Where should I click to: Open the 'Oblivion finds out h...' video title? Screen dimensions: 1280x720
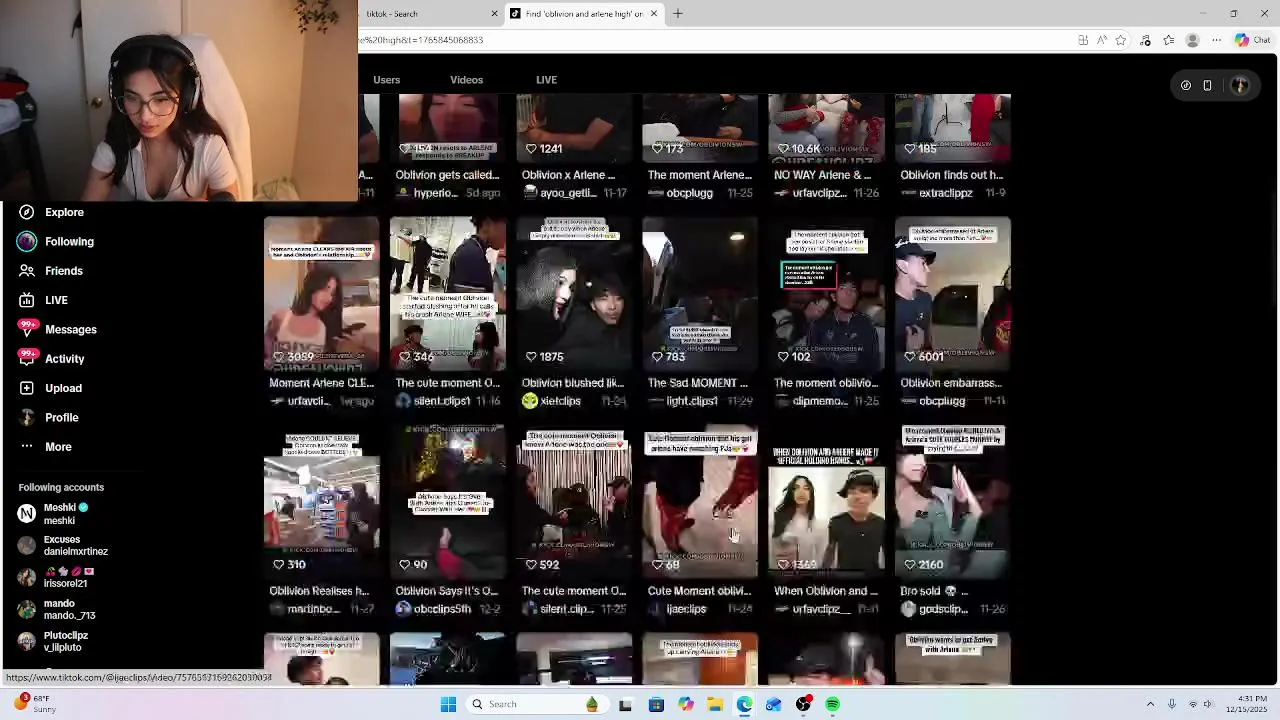click(x=951, y=175)
